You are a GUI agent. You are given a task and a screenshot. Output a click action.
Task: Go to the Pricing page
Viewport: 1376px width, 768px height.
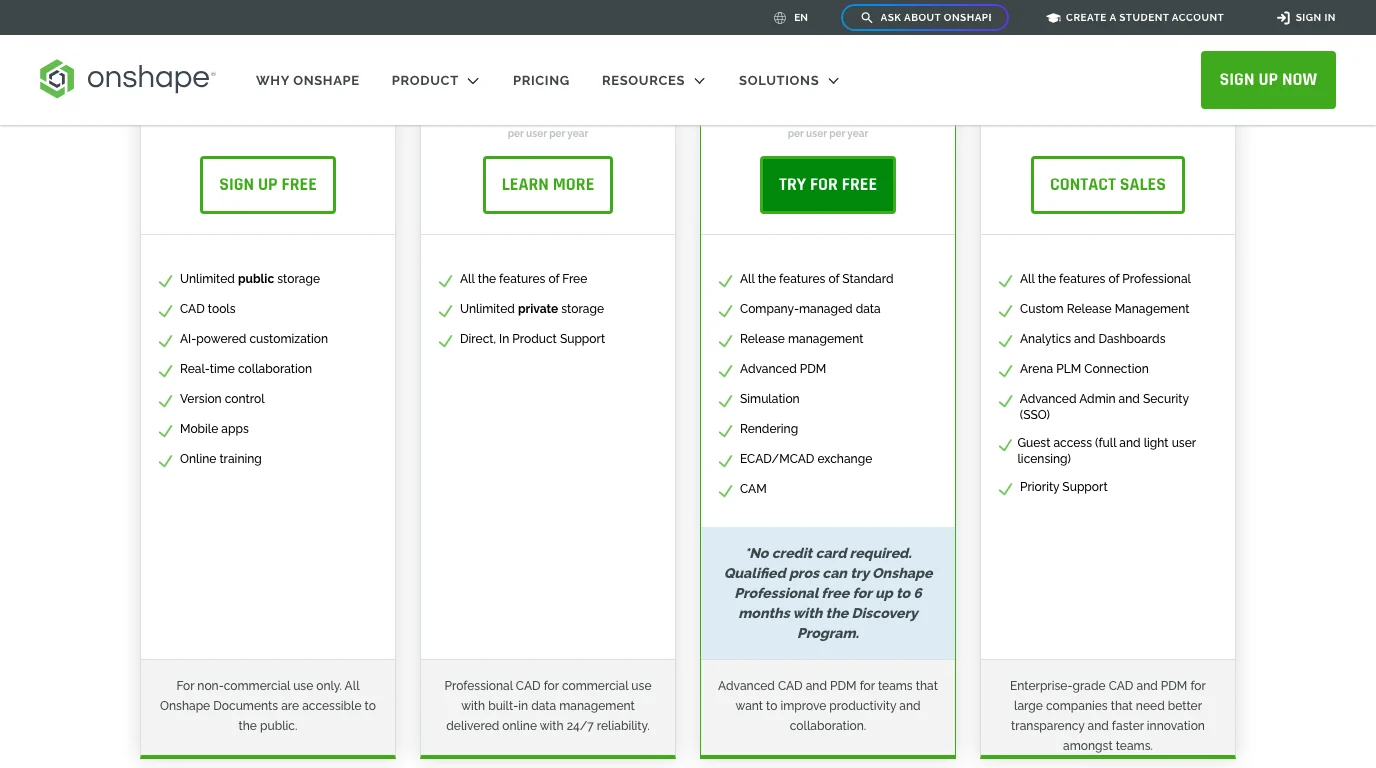point(541,80)
